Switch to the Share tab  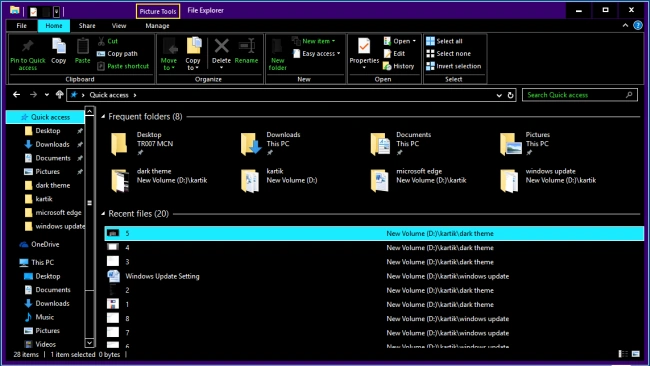click(x=87, y=26)
